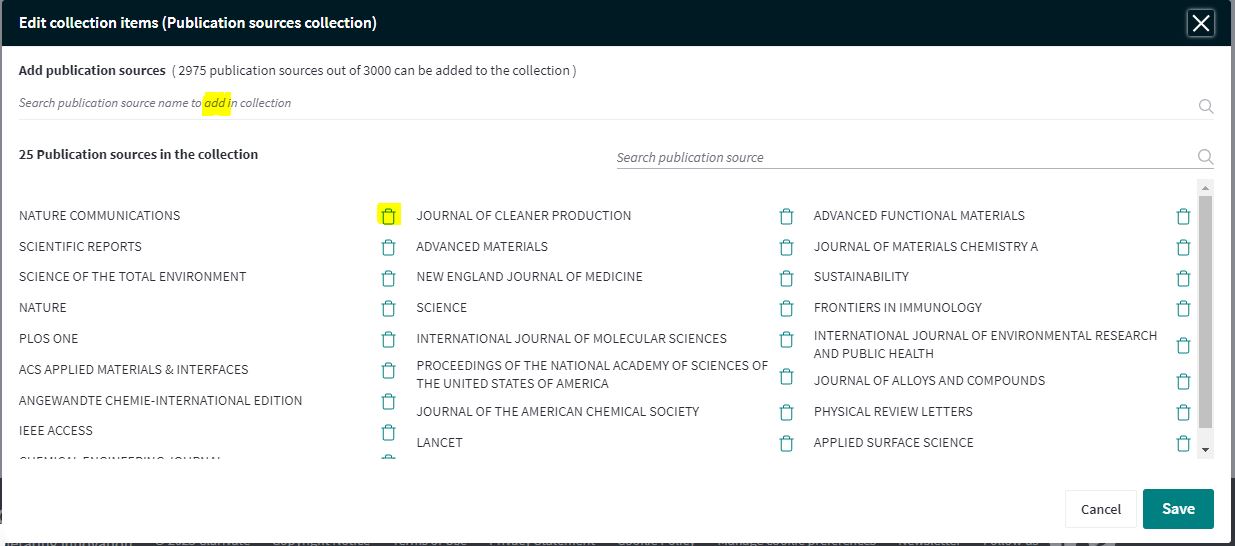
Task: Remove FRONTIERS IN IMMUNOLOGY from the collection
Action: pos(1183,309)
